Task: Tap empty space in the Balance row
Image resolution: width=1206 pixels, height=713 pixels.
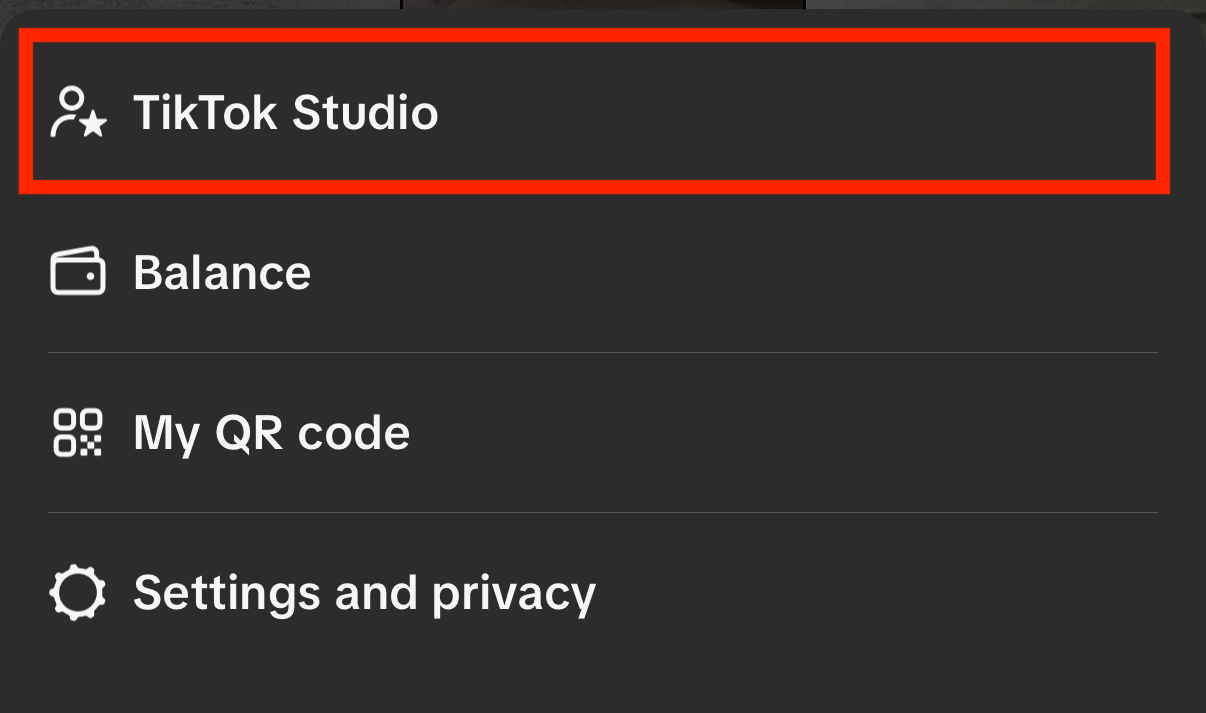Action: point(750,272)
